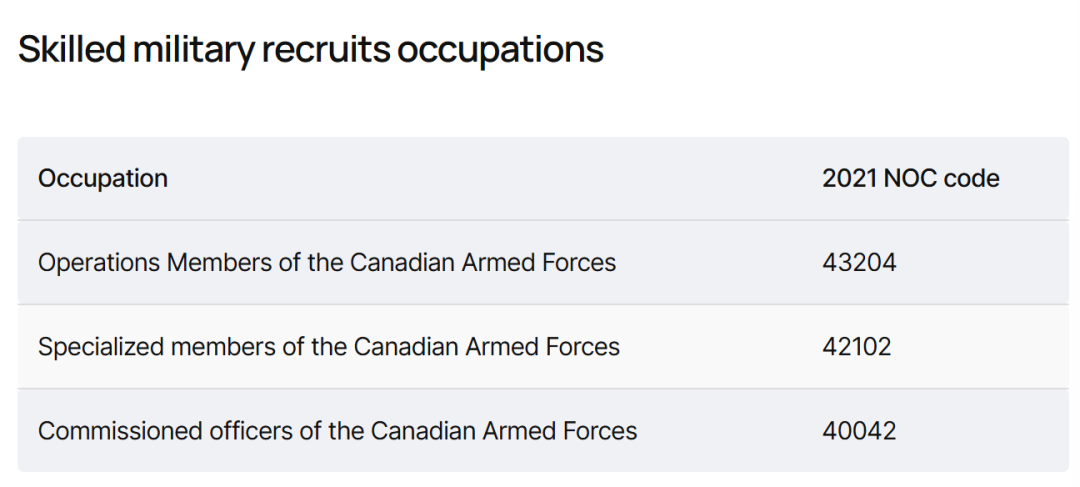Click the word "recruits" in the heading
1080x487 pixels.
[x=326, y=49]
